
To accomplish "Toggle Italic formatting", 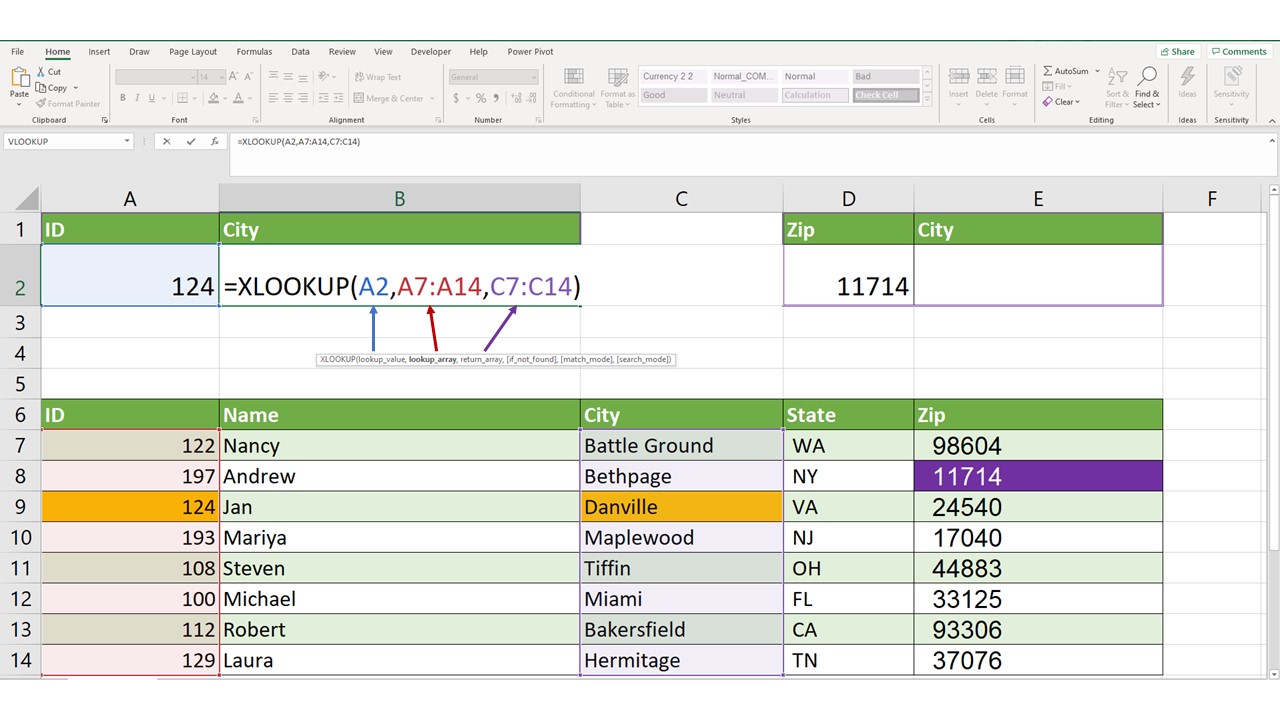I will pos(137,98).
